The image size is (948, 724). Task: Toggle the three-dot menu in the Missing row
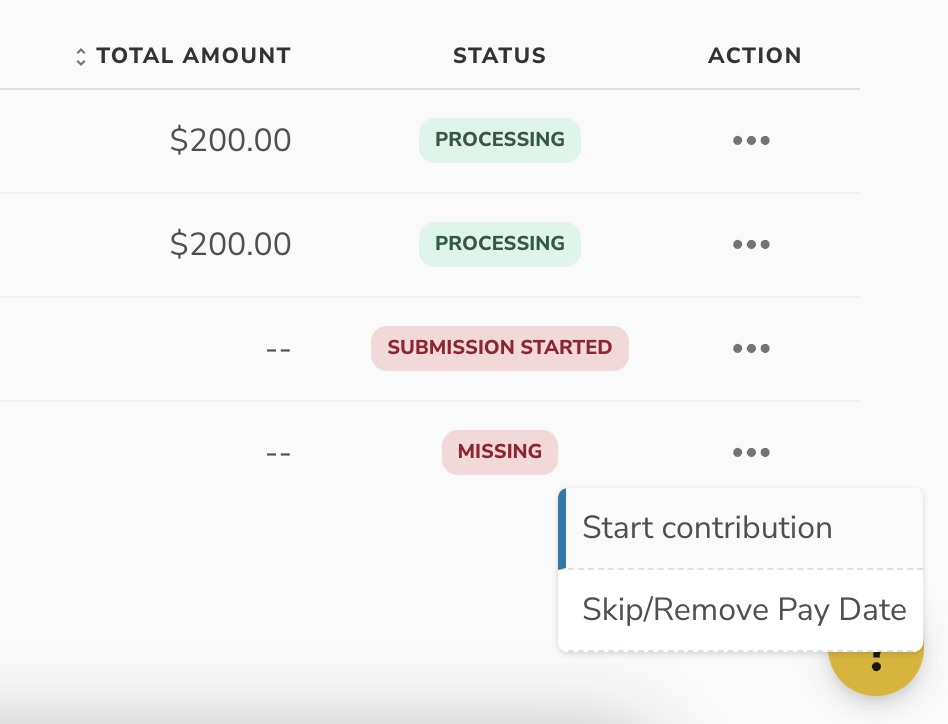click(751, 453)
